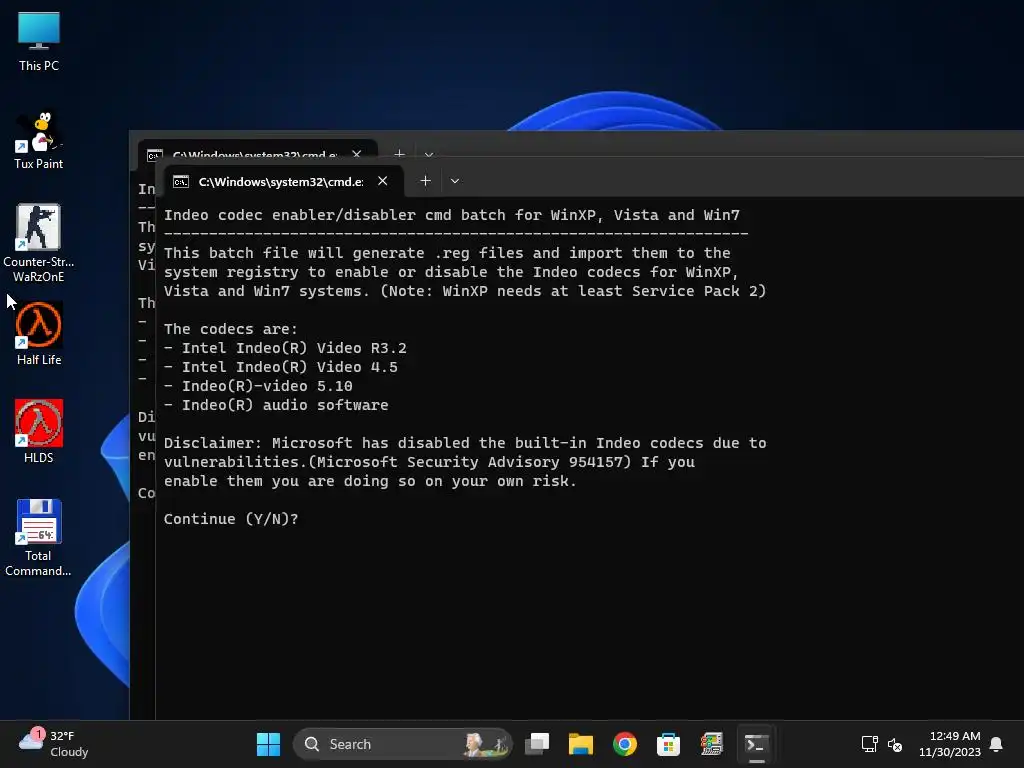
Task: Open Microsoft Store from the taskbar
Action: point(668,744)
